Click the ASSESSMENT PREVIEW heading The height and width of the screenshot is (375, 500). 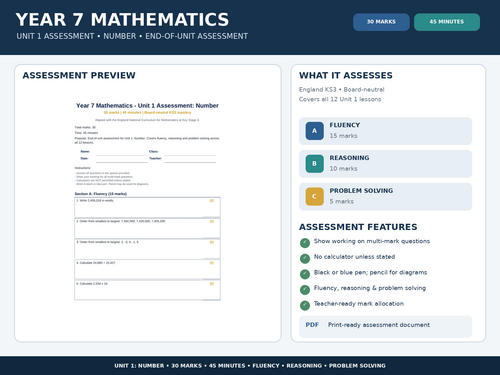(x=79, y=75)
